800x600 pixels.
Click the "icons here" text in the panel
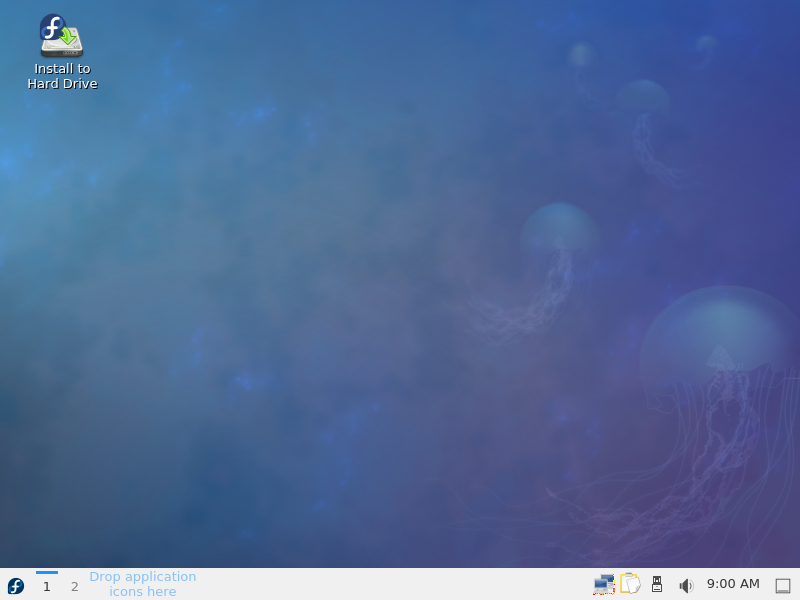tap(142, 592)
